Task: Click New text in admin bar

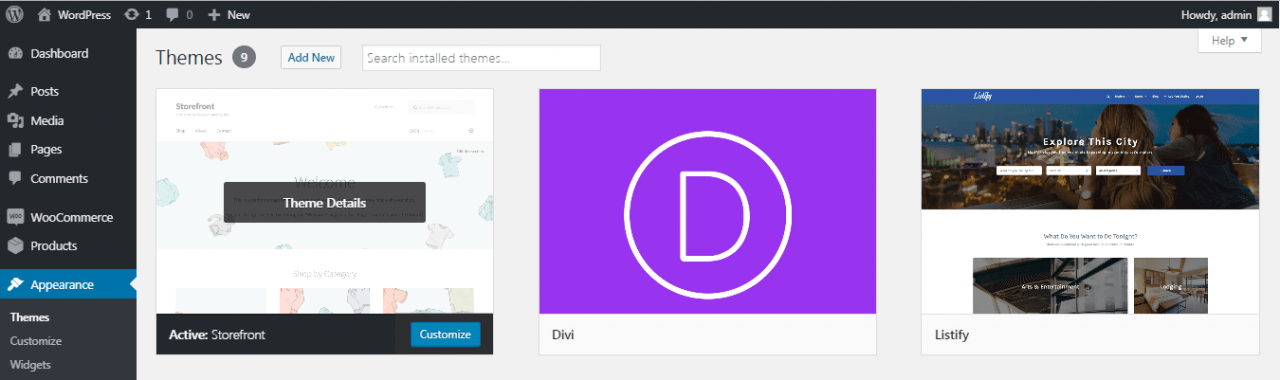Action: pos(239,15)
